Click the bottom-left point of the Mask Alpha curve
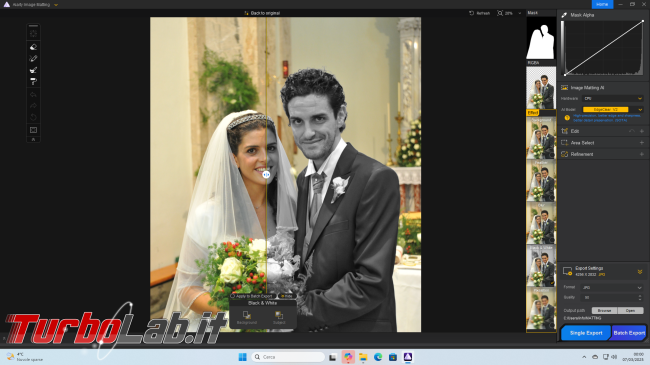This screenshot has width=650, height=365. point(565,75)
